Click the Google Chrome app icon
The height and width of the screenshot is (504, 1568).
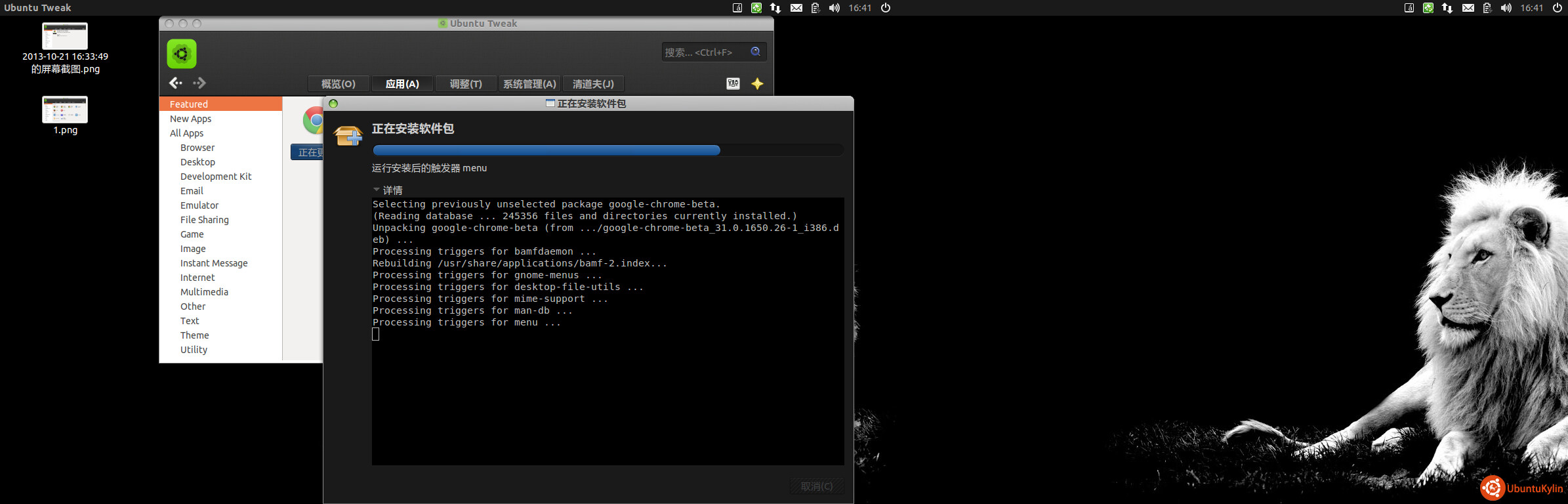(313, 121)
